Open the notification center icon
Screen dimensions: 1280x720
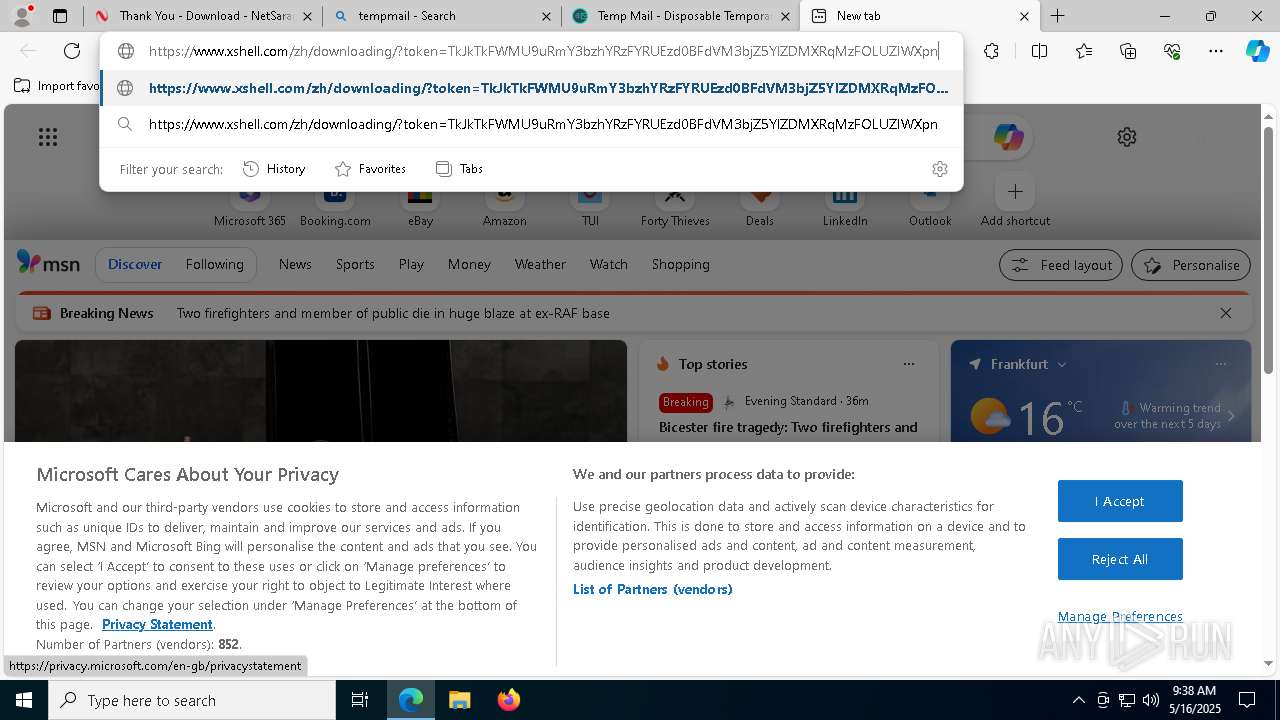(x=1247, y=700)
